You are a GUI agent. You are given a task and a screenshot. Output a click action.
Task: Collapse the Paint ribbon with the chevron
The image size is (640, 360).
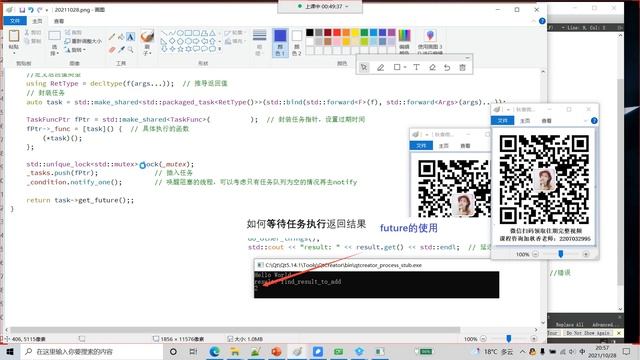point(534,21)
